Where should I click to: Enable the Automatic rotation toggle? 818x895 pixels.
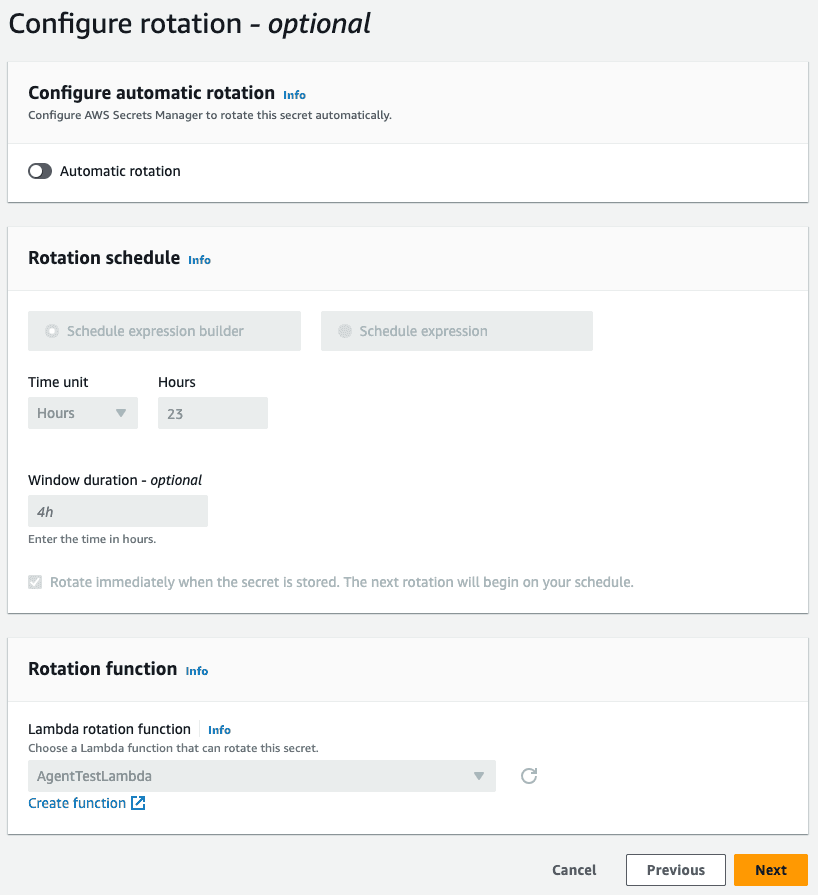click(x=40, y=171)
